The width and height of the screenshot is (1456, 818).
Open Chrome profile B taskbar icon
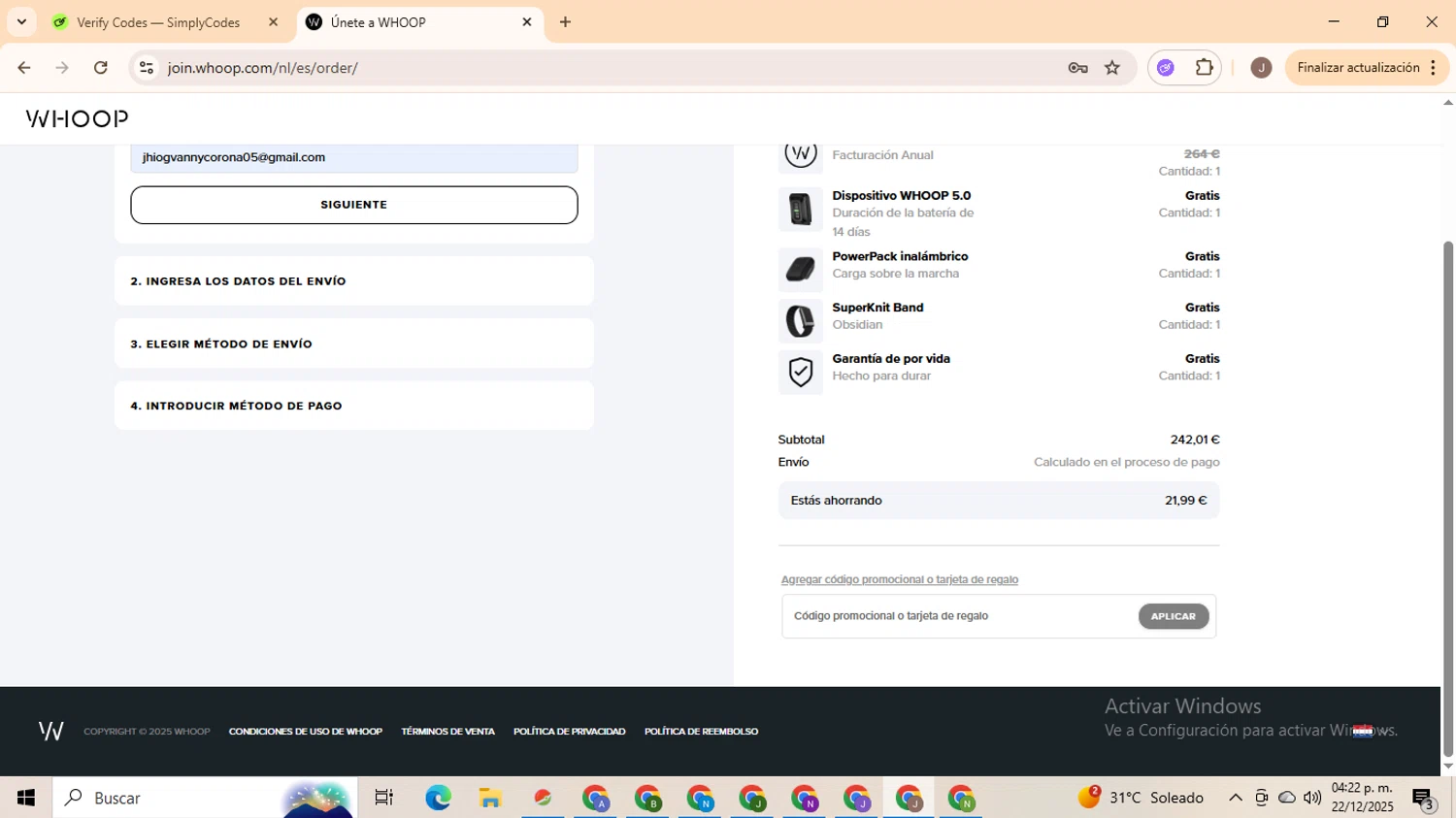point(647,798)
